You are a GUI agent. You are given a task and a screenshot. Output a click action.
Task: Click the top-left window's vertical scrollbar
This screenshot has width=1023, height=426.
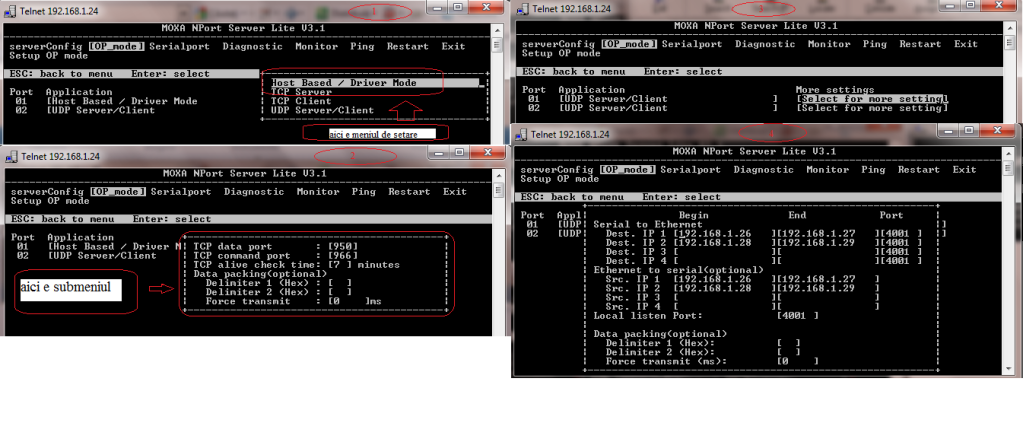[x=496, y=80]
